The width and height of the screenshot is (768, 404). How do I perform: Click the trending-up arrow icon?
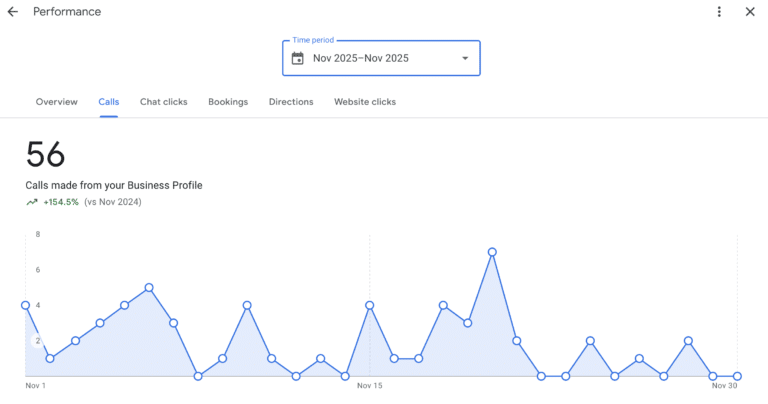pos(32,202)
